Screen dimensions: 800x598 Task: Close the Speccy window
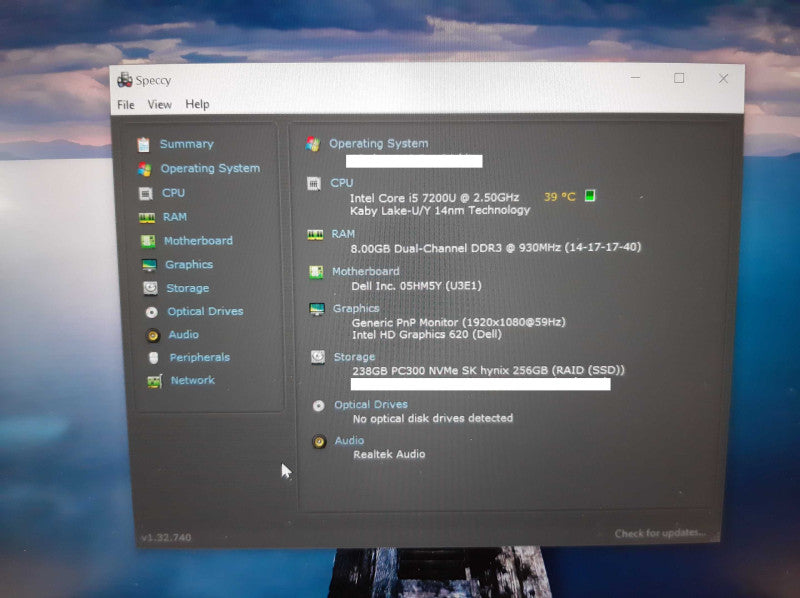[x=723, y=79]
